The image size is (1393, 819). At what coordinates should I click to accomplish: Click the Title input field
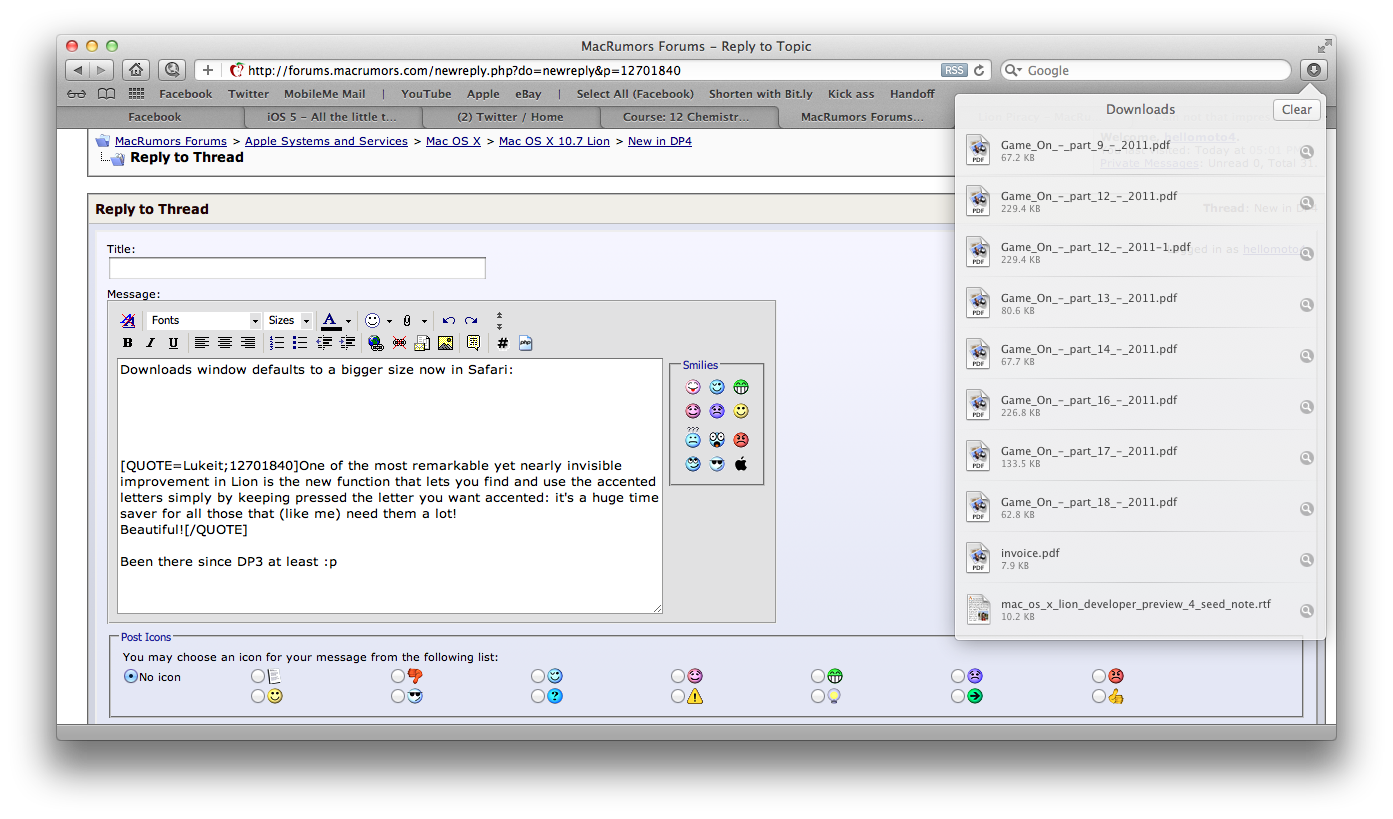coord(297,268)
